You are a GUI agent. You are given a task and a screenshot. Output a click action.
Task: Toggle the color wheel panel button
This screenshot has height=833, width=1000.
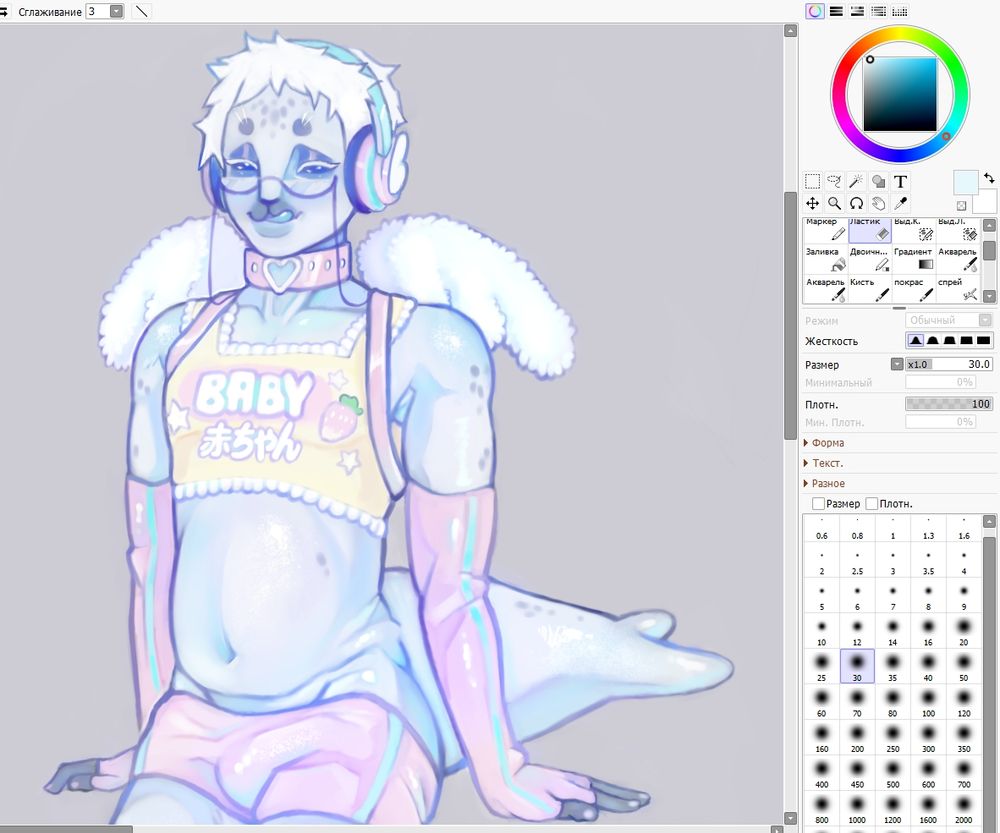[814, 11]
